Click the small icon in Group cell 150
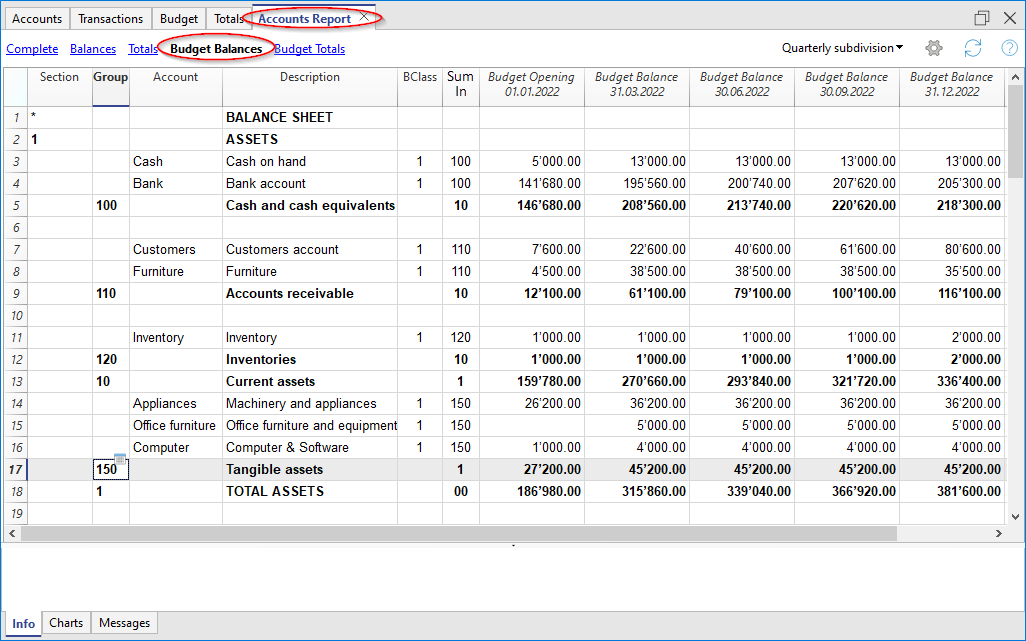 pyautogui.click(x=120, y=459)
